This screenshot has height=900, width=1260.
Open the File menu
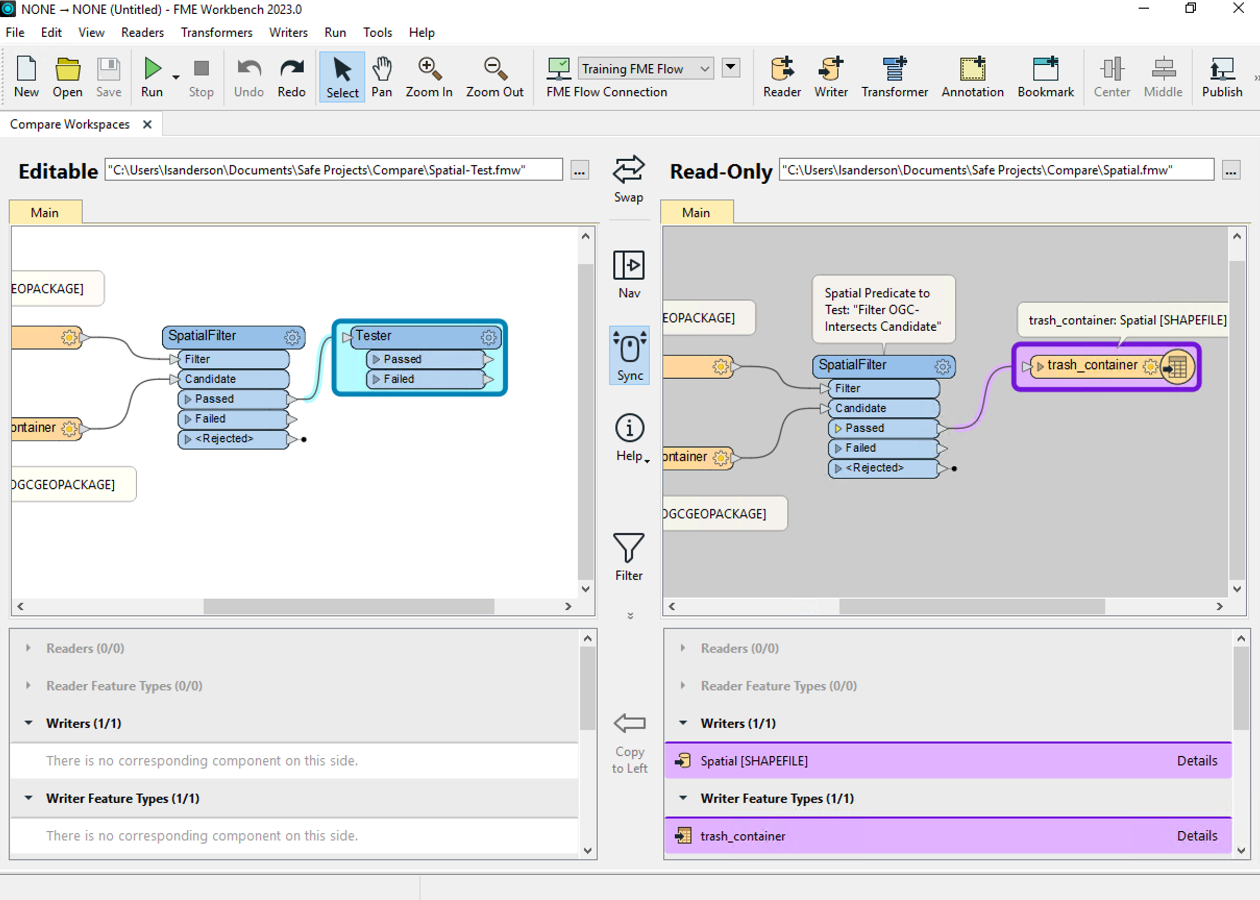click(x=15, y=32)
